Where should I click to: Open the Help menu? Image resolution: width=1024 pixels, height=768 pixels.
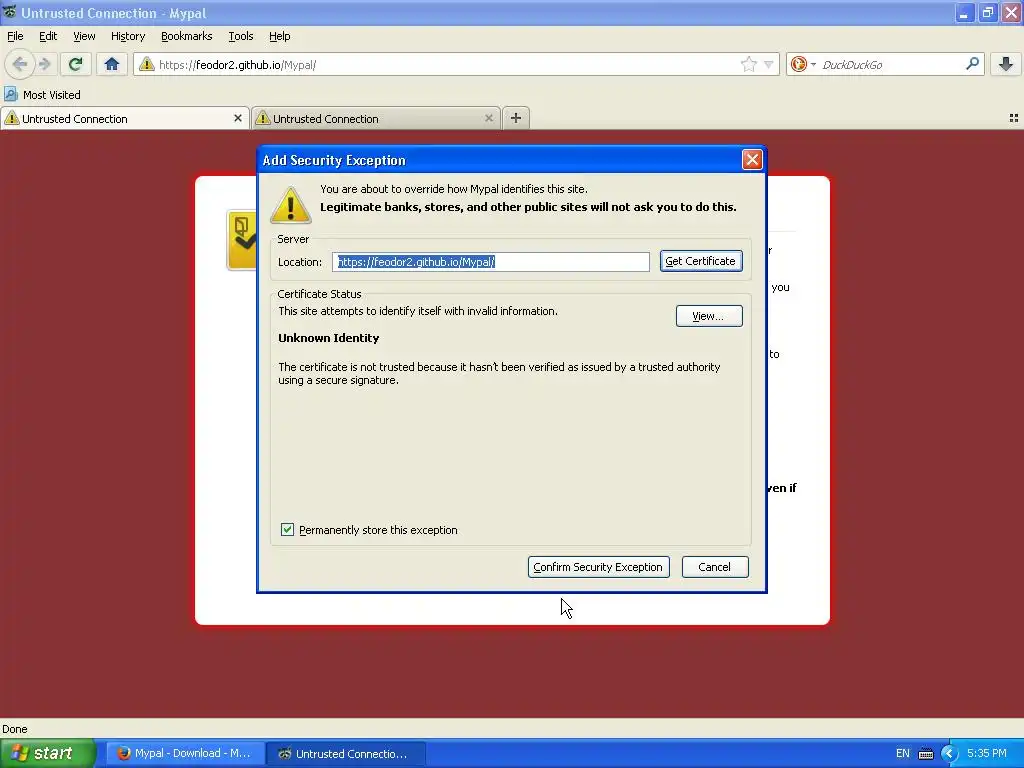280,36
